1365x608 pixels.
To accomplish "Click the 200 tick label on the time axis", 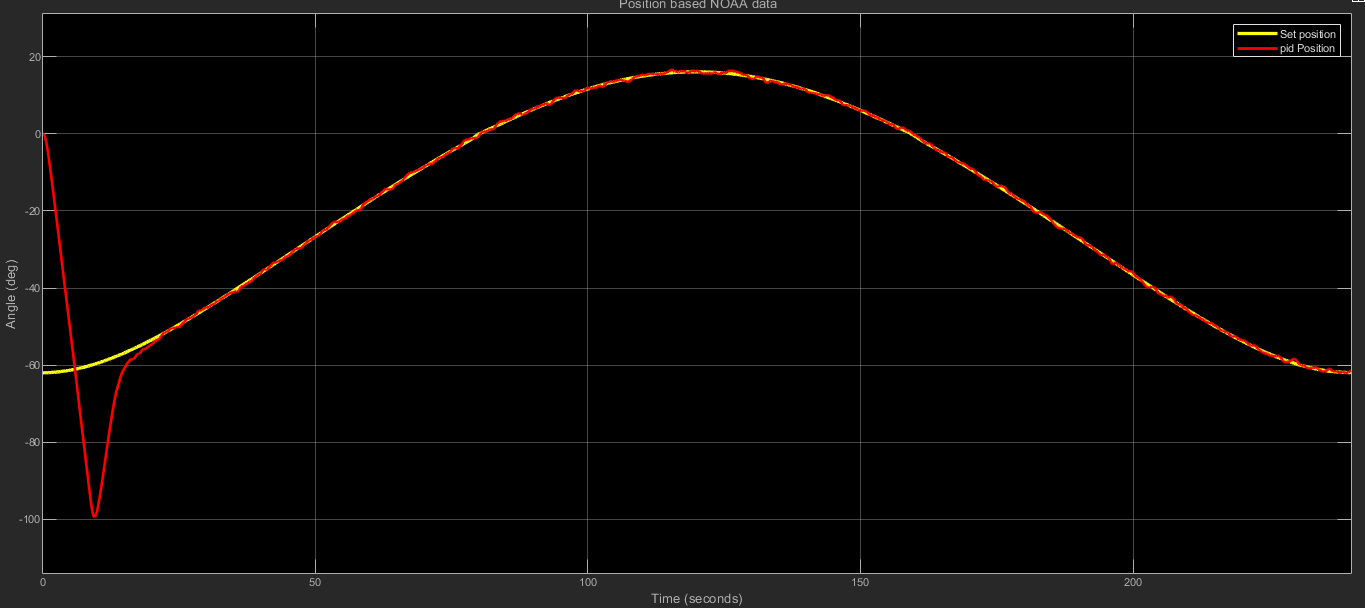I will tap(1134, 582).
